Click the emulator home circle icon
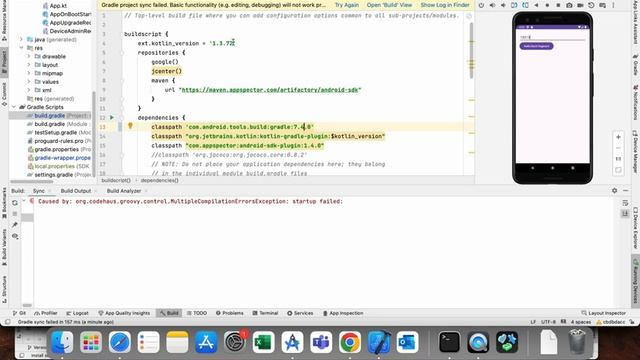Viewport: 640px width, 360px height. click(547, 5)
